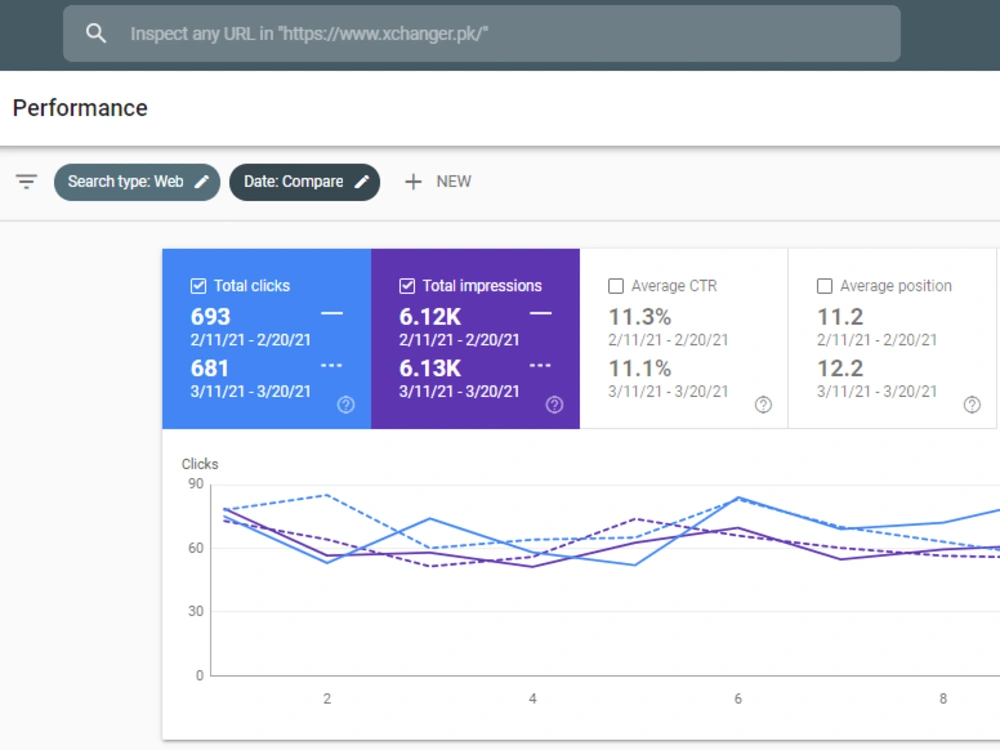Click the plus icon beside NEW
Viewport: 1000px width, 750px height.
point(413,182)
